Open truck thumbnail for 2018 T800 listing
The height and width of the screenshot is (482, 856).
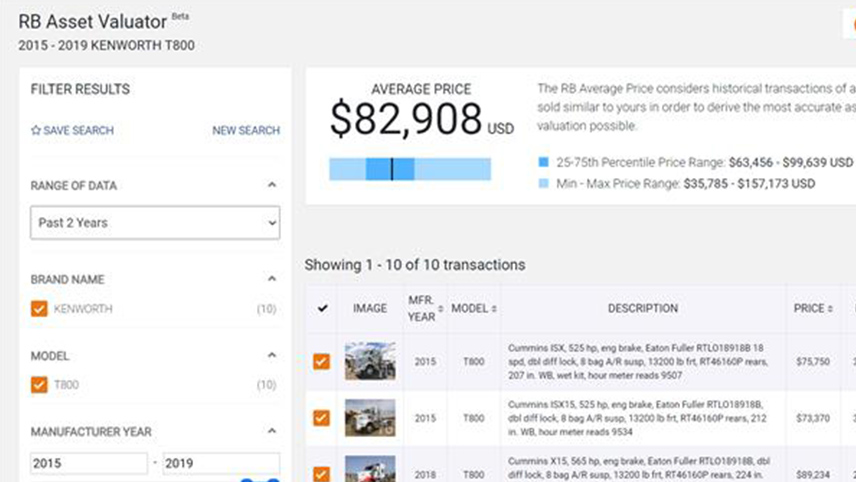[370, 469]
